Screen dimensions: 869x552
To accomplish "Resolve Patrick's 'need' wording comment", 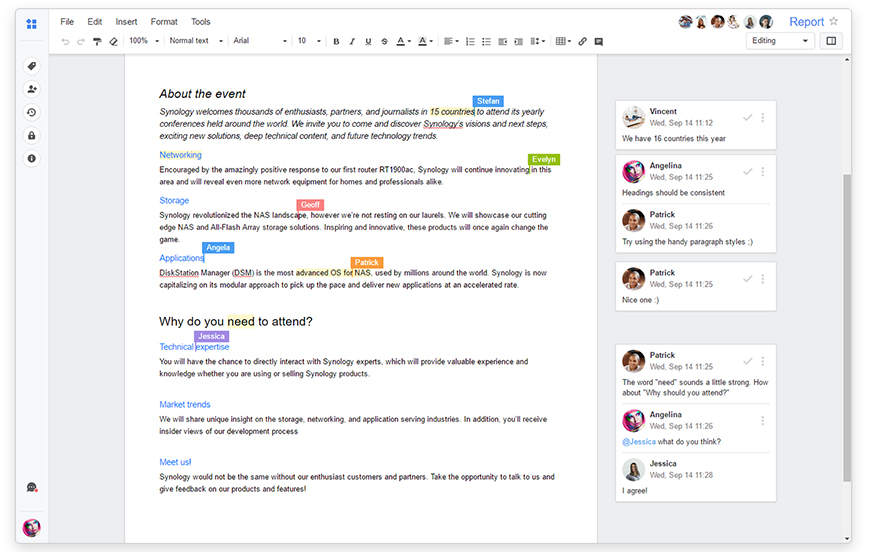I will 748,361.
